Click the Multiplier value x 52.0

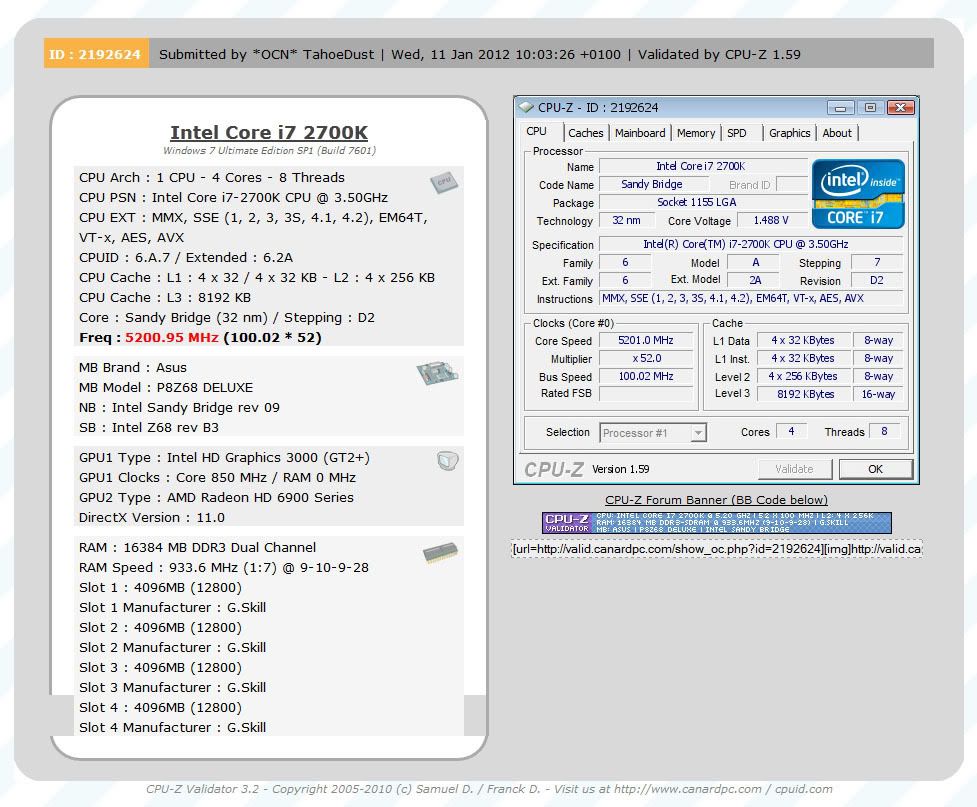[646, 358]
